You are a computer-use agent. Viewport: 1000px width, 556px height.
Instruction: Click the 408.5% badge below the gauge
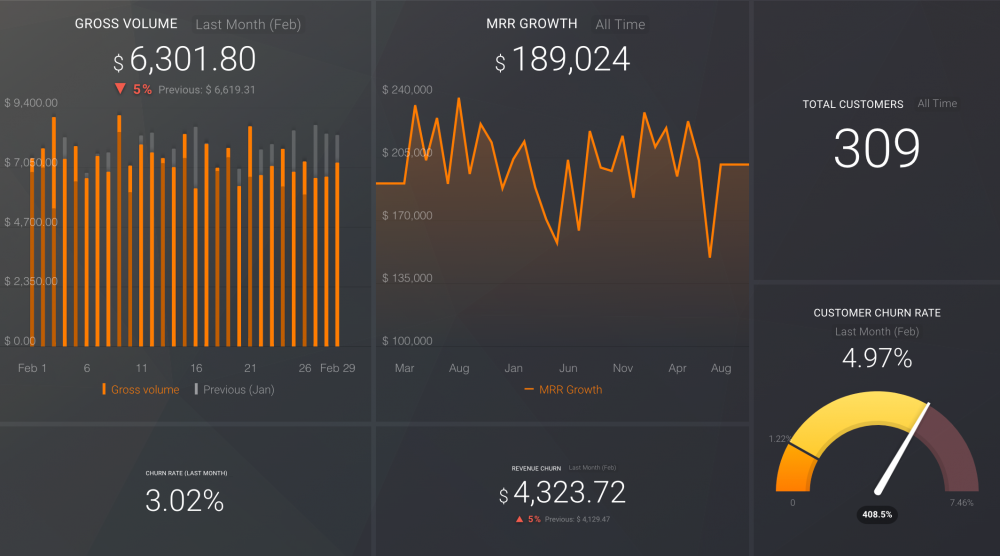[x=879, y=515]
